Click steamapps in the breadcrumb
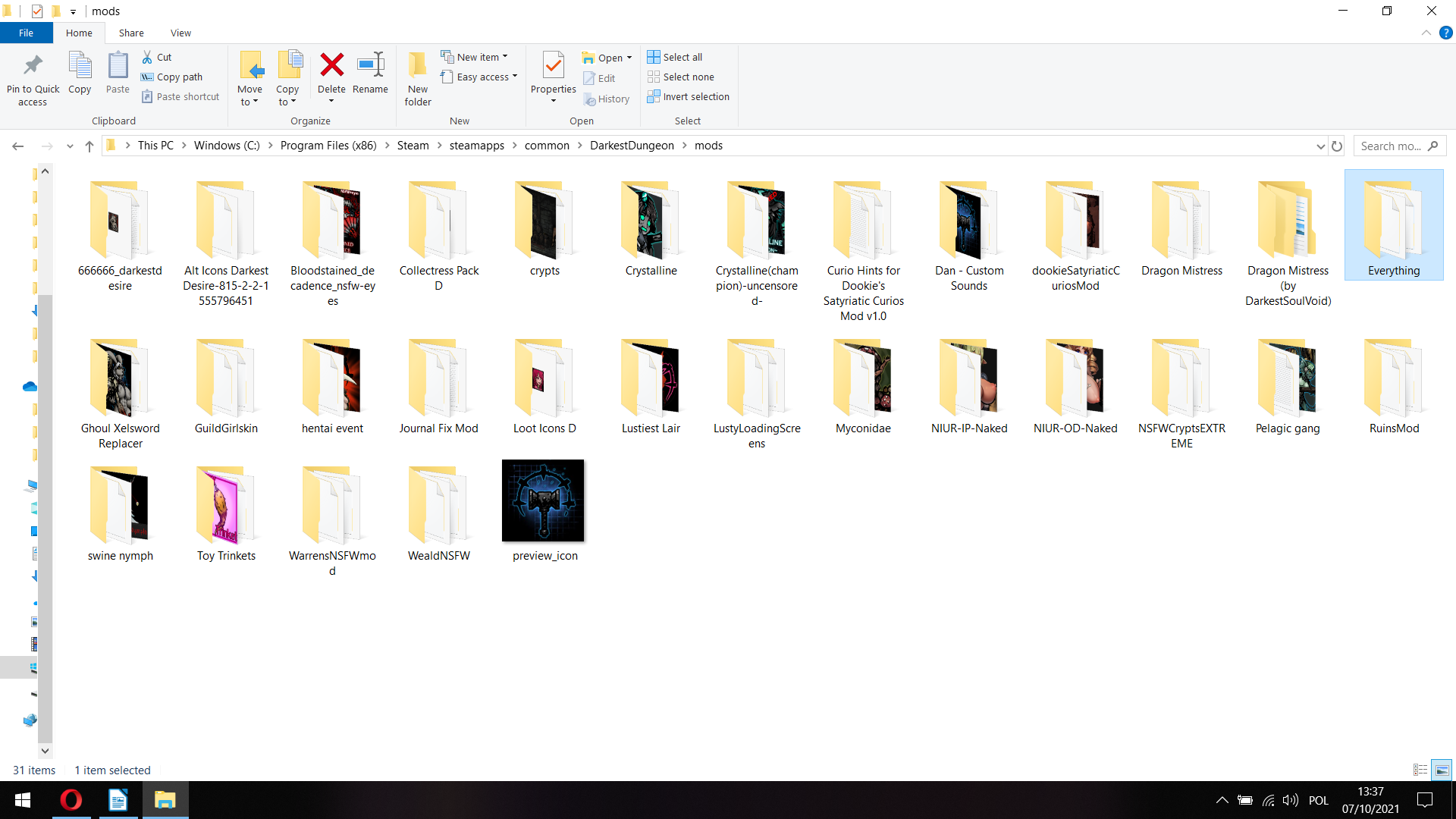Screen dimensions: 1456x819 tap(476, 146)
